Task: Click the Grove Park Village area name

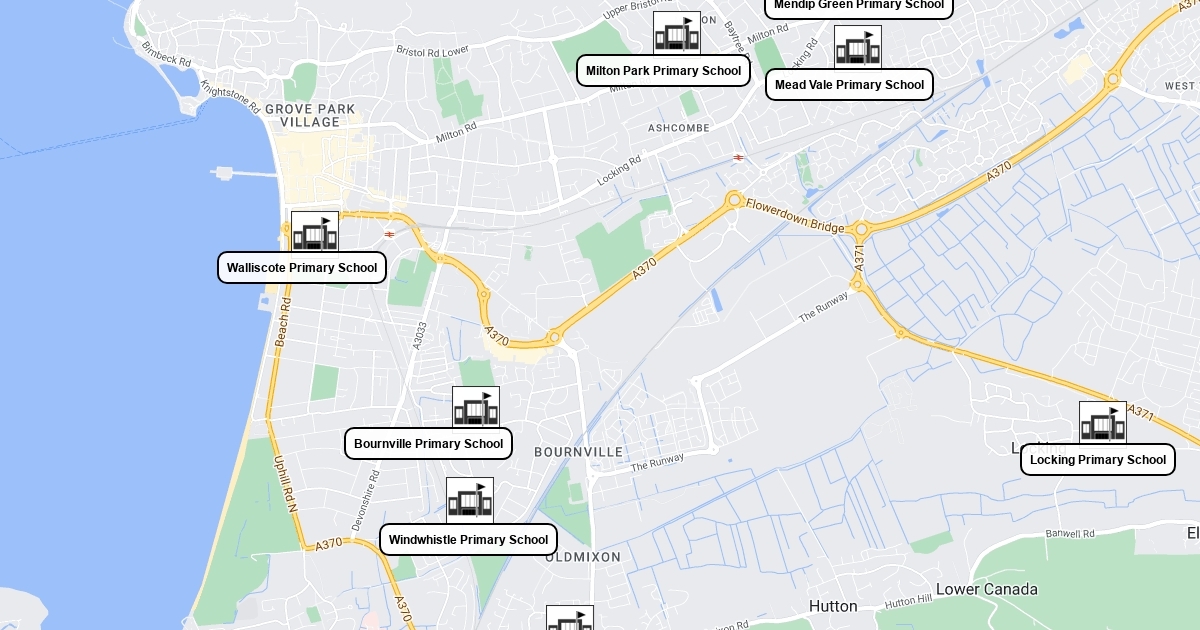Action: [x=310, y=116]
